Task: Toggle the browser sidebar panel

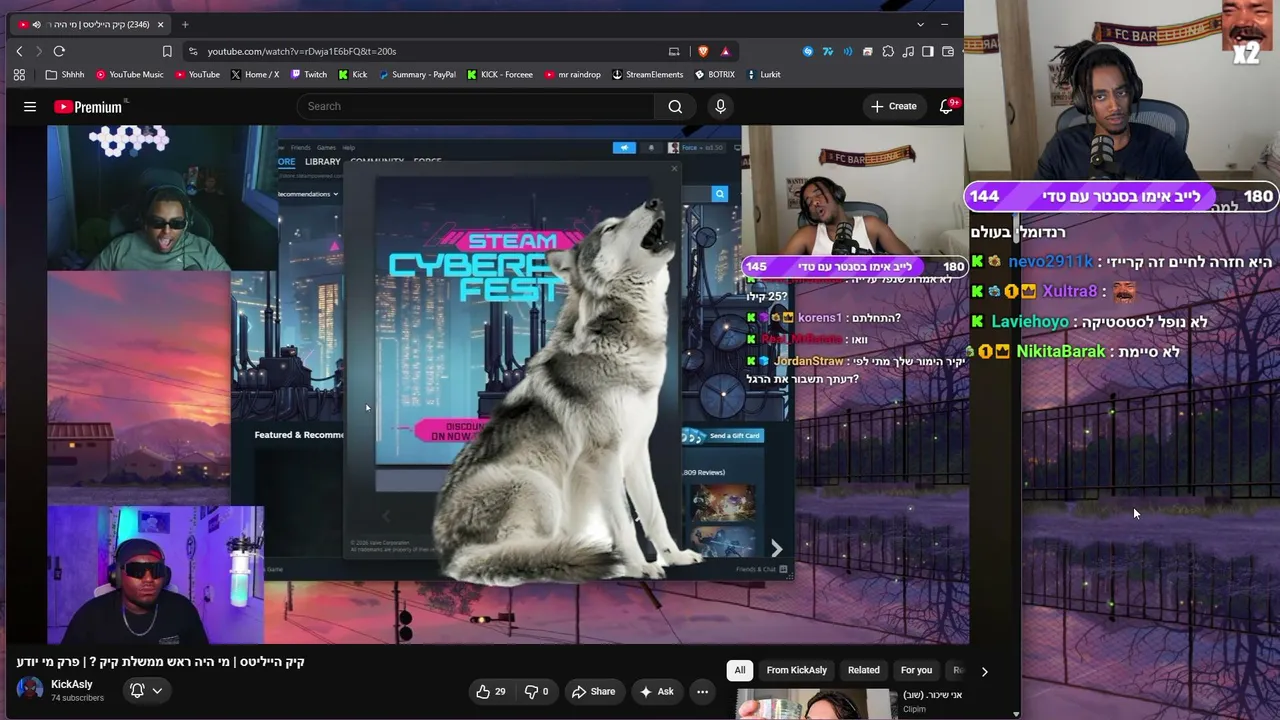Action: 928,51
